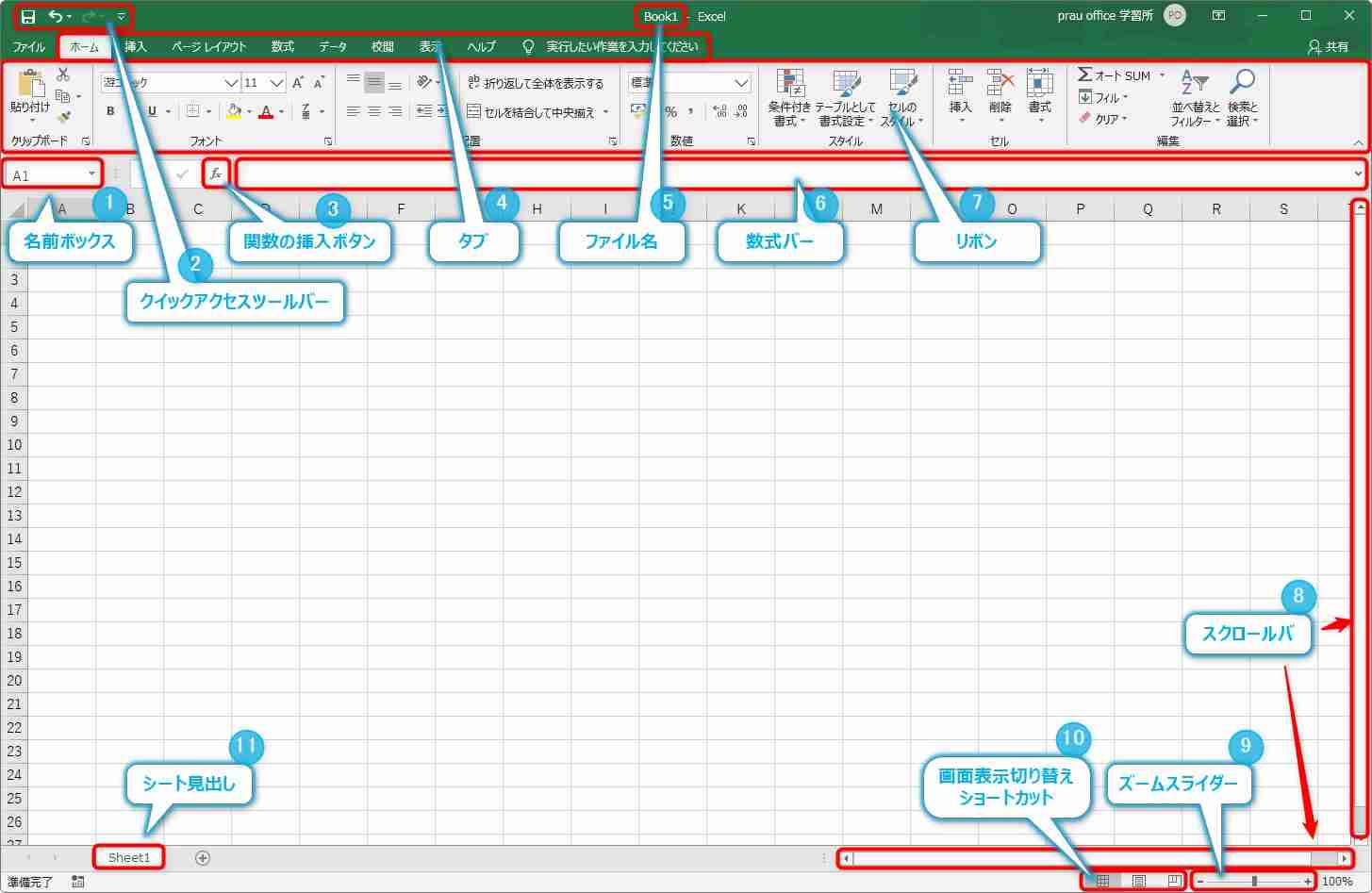The image size is (1372, 893).
Task: Click the Cut scissors icon
Action: [63, 74]
